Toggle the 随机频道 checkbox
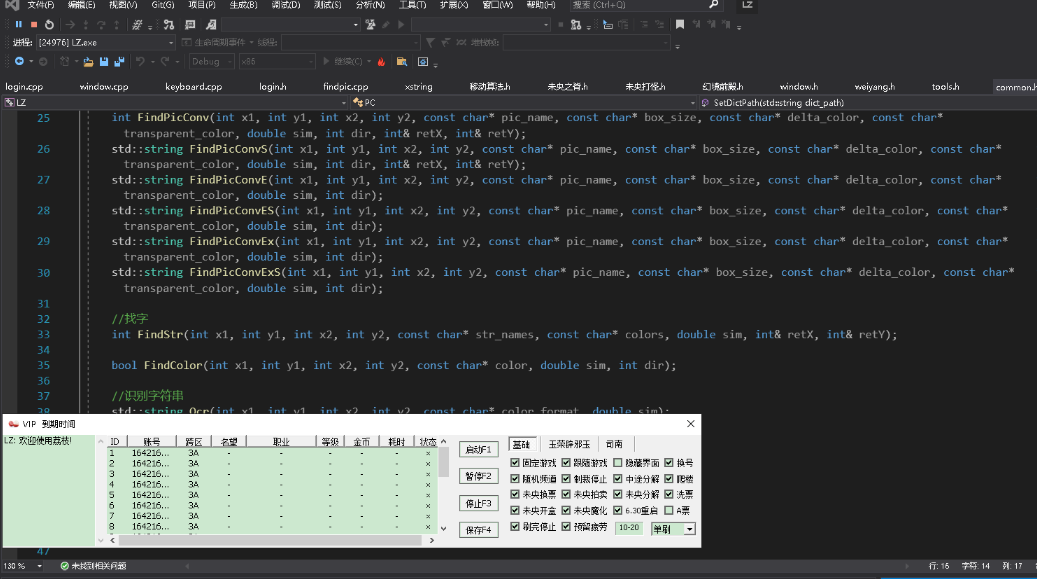Image resolution: width=1037 pixels, height=579 pixels. click(x=515, y=478)
